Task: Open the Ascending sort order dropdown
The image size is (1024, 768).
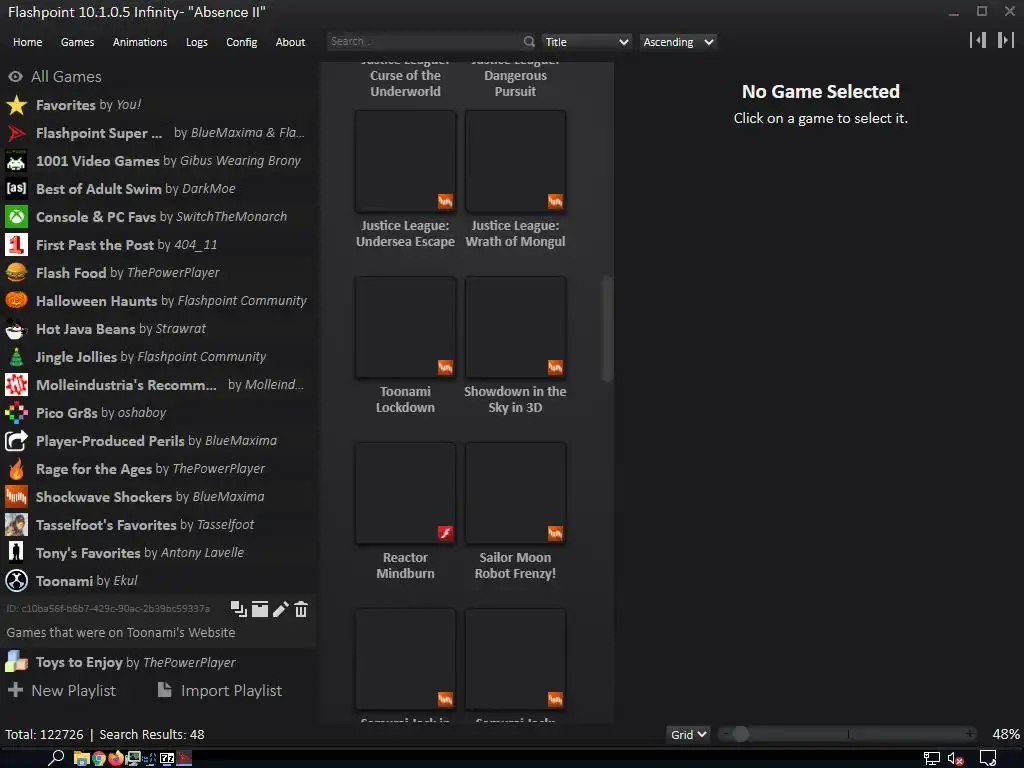Action: pos(678,42)
